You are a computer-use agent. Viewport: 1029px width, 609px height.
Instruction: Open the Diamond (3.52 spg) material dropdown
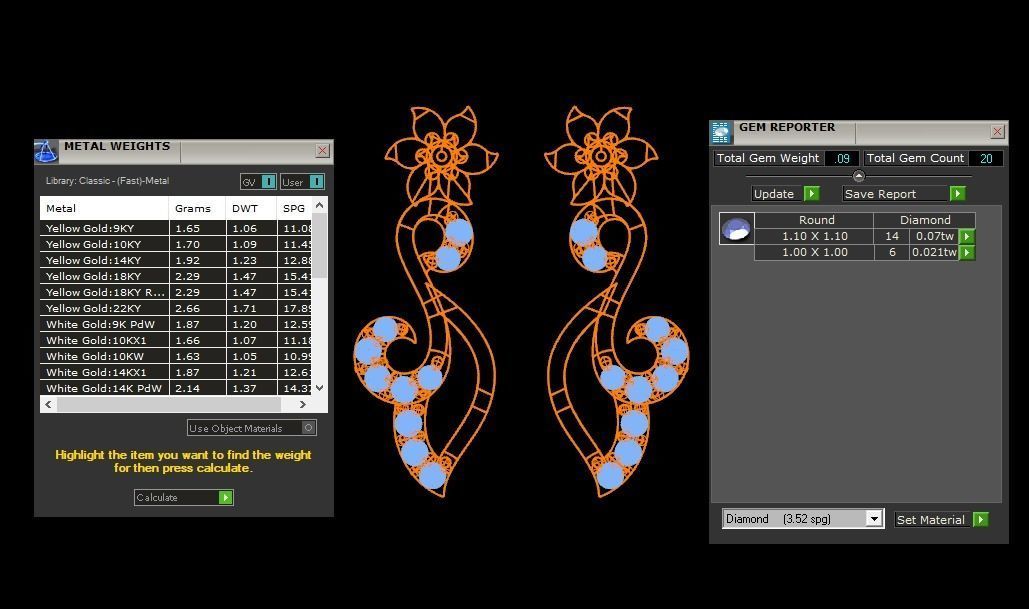pos(873,519)
